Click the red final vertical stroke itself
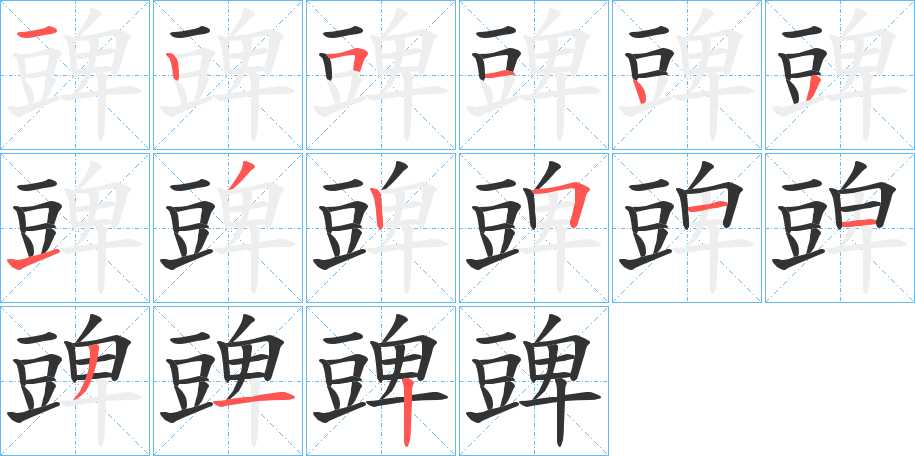Image resolution: width=915 pixels, height=456 pixels. click(x=409, y=410)
